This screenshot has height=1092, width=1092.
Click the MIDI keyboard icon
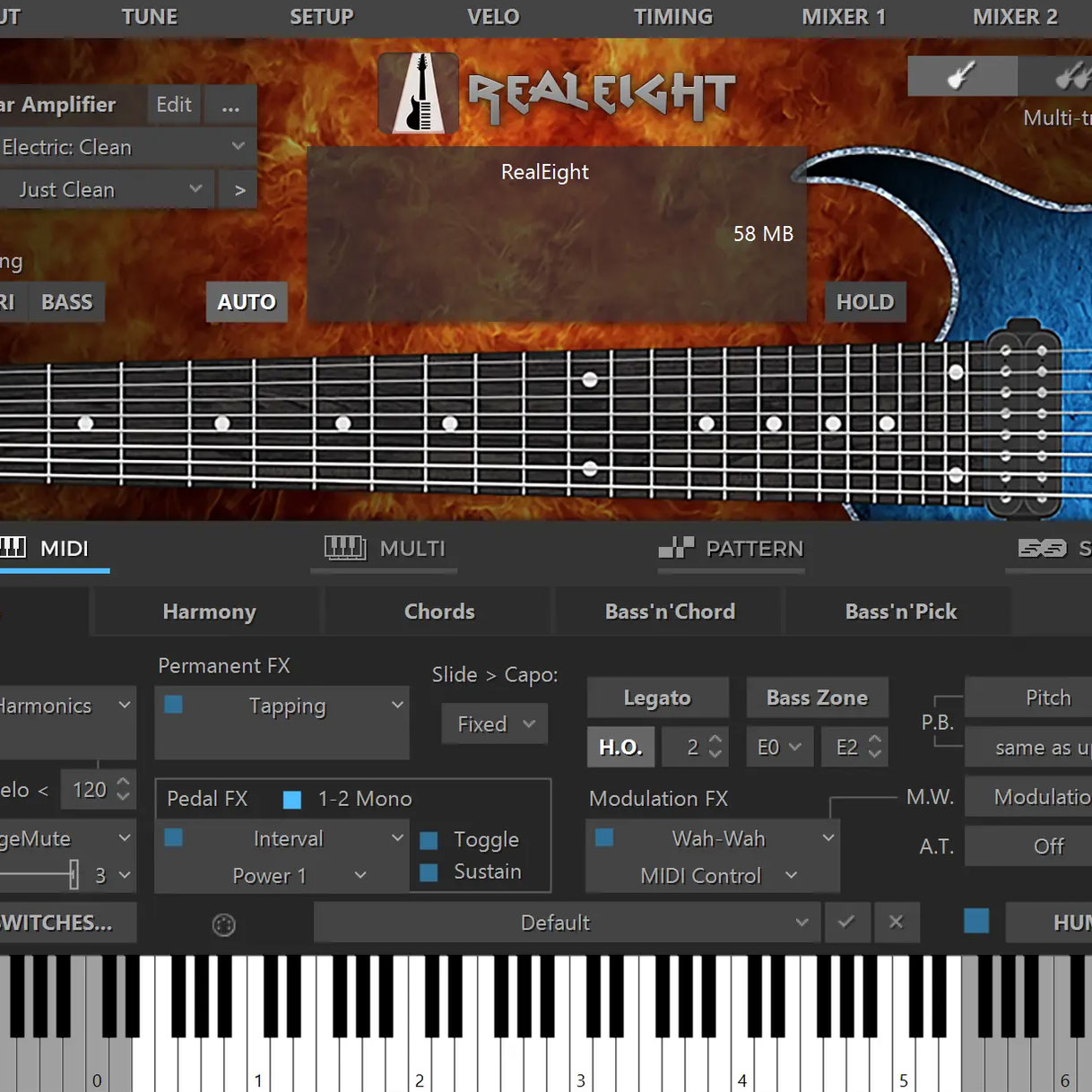click(13, 547)
